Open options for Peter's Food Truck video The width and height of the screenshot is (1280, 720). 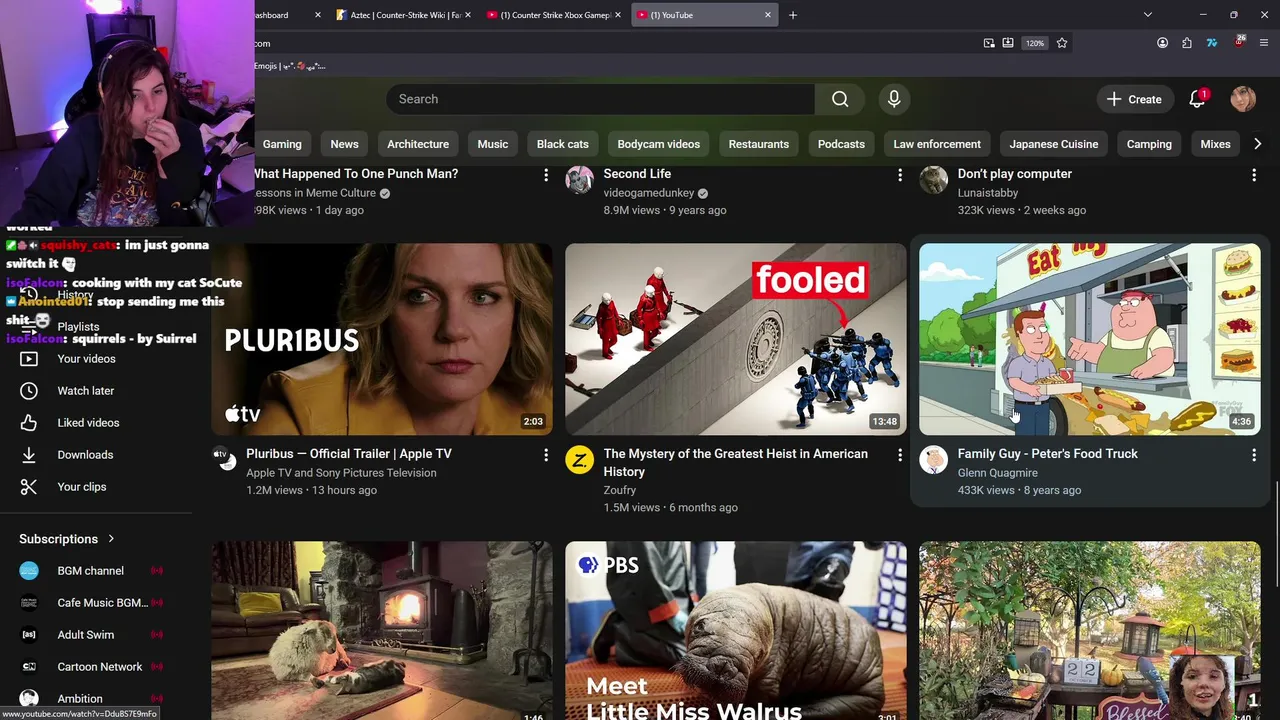point(1254,455)
